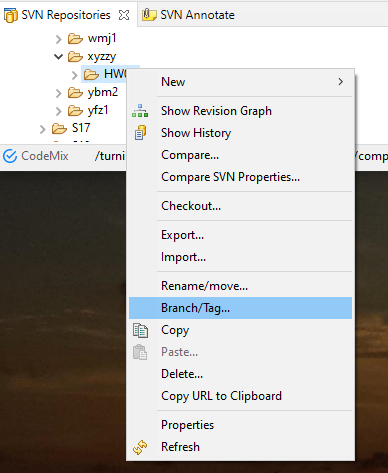Expand the ybm2 folder node
This screenshot has width=388, height=473.
coord(59,93)
